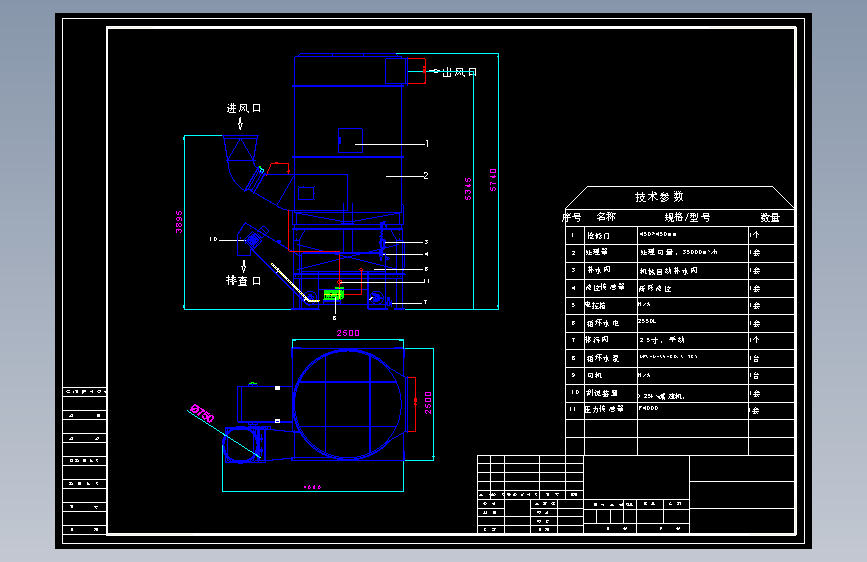867x562 pixels.
Task: Select the 进风口 label on the drawing
Action: (x=244, y=108)
